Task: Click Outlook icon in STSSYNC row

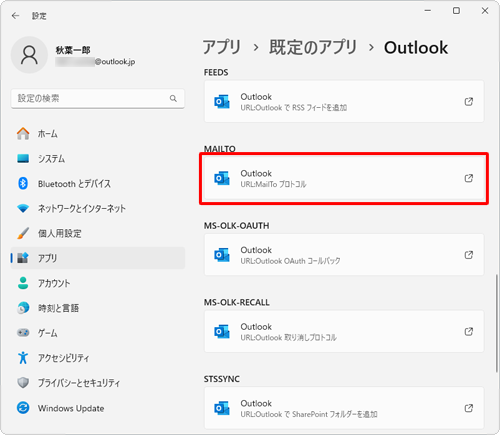Action: point(222,408)
